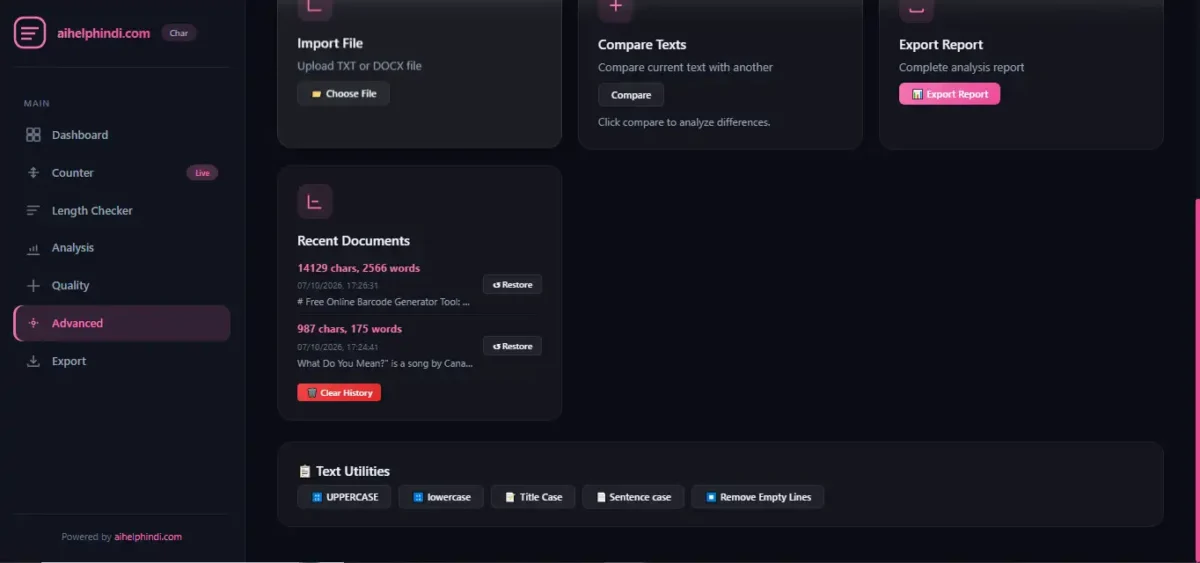The height and width of the screenshot is (563, 1200).
Task: Click the Import File card icon
Action: pos(314,8)
